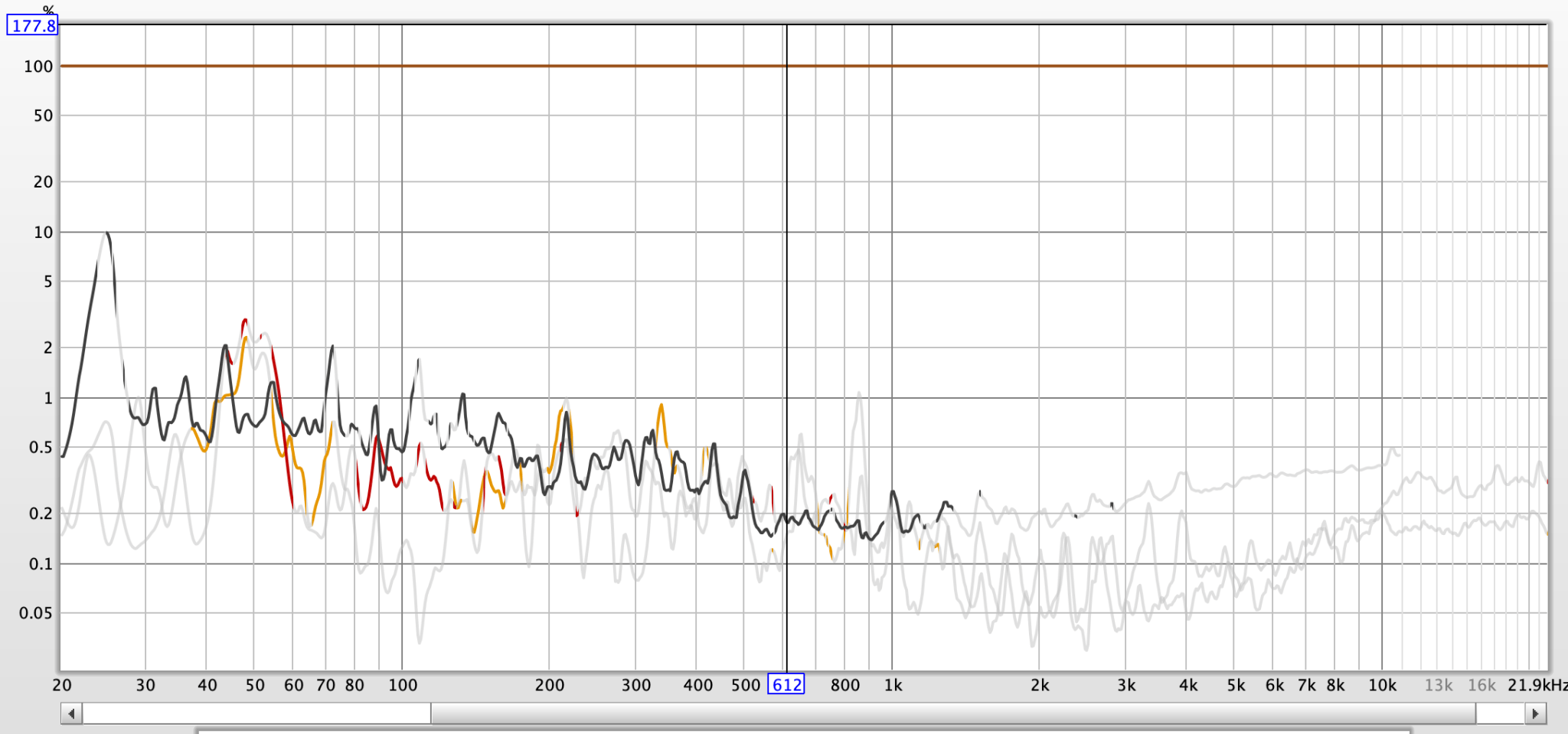Click the 100 frequency axis label
The image size is (1568, 734).
[403, 685]
